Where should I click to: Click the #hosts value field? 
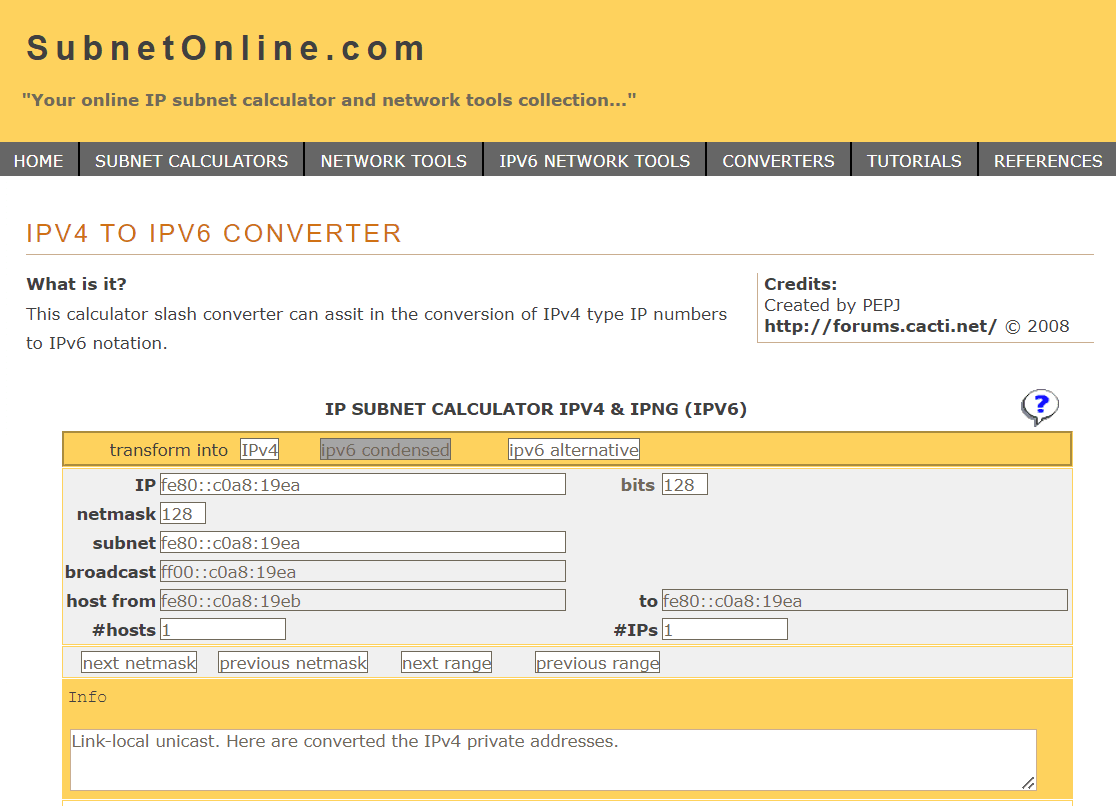click(223, 629)
